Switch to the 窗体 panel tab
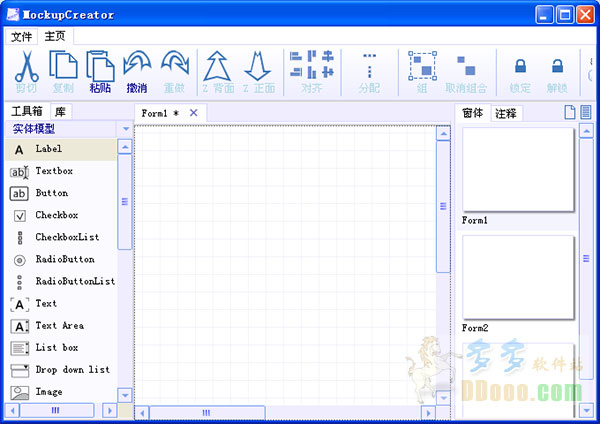600x424 pixels. [473, 113]
